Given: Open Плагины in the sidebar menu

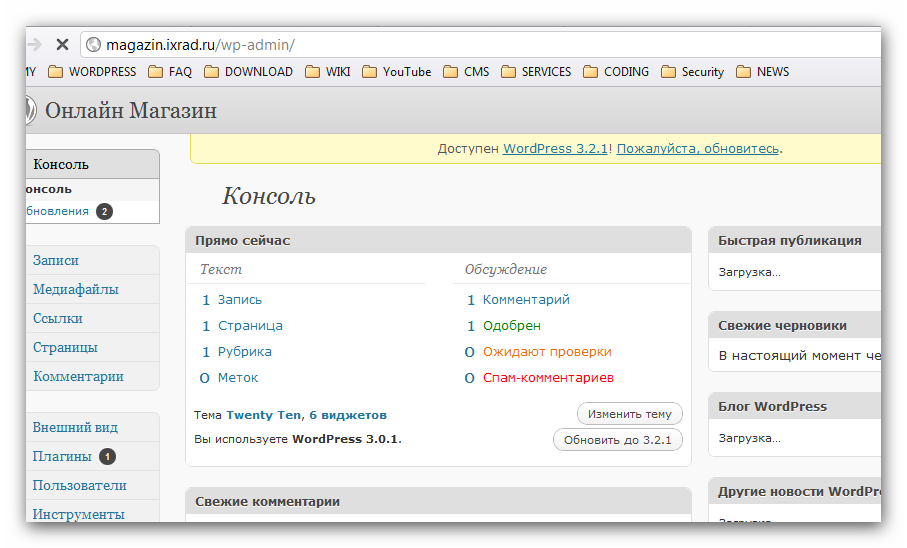Looking at the screenshot, I should click(x=62, y=457).
